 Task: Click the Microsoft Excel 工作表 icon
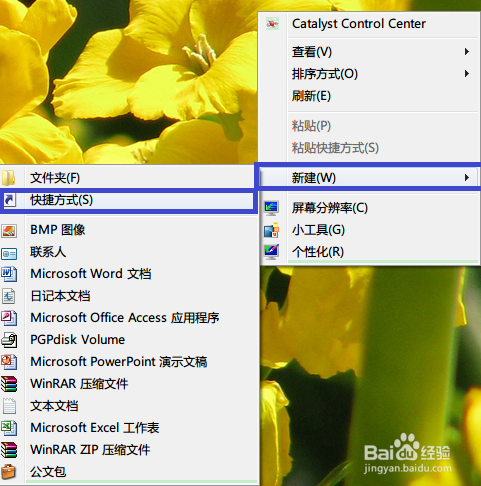tap(9, 428)
